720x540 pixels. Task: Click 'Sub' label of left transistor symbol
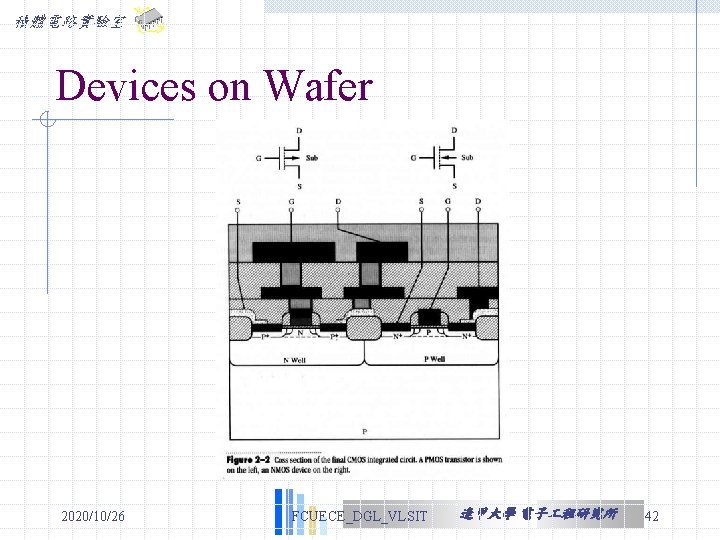point(312,158)
